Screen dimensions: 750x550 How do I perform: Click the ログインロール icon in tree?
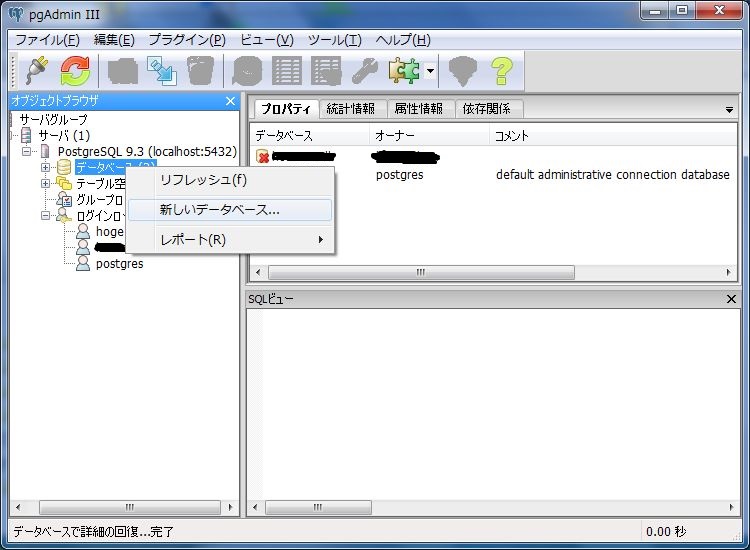coord(64,216)
